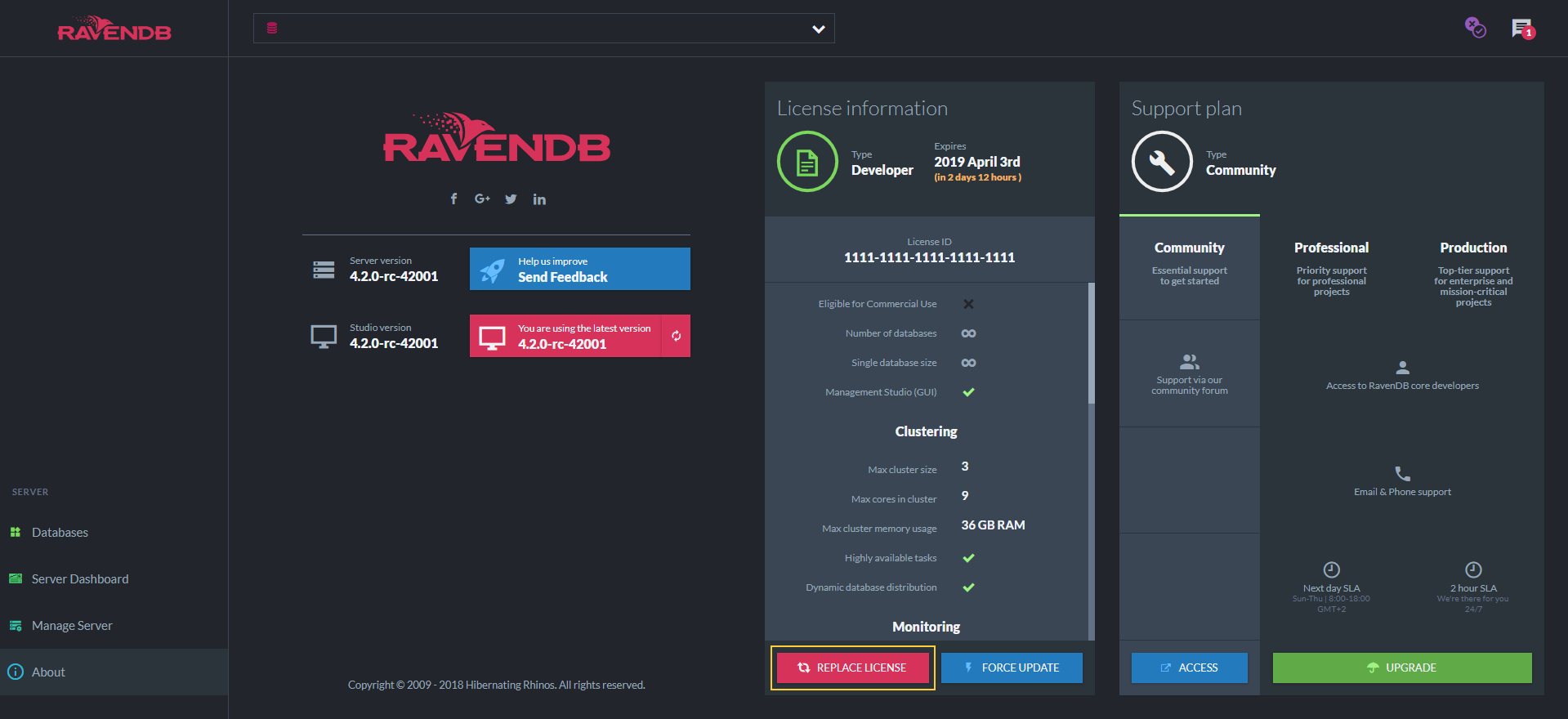The height and width of the screenshot is (719, 1568).
Task: Open the cluster connection status icon
Action: (x=1475, y=28)
